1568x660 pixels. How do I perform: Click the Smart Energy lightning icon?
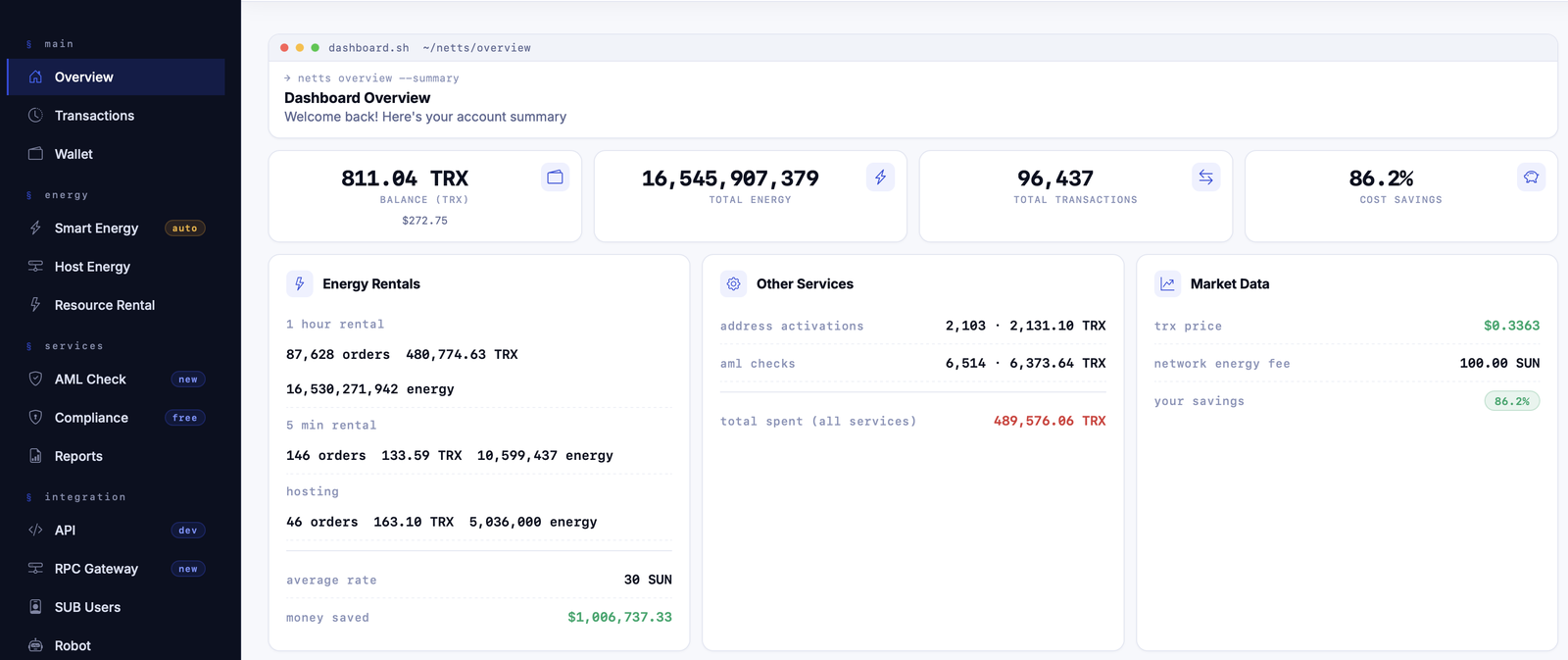[35, 228]
